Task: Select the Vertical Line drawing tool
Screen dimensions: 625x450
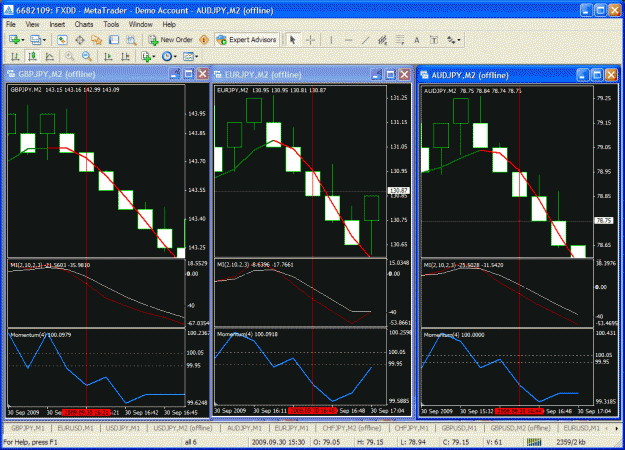Action: tap(331, 40)
